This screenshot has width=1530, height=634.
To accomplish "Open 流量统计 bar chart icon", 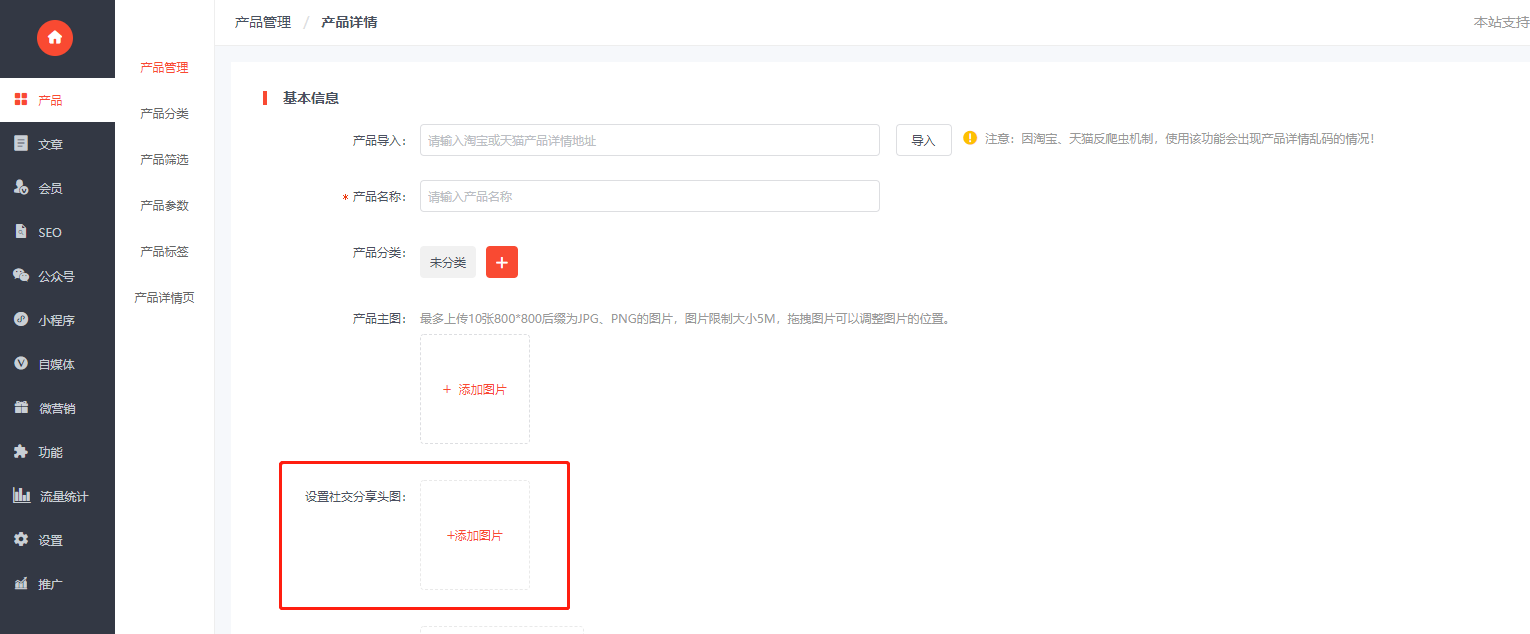I will pos(21,495).
